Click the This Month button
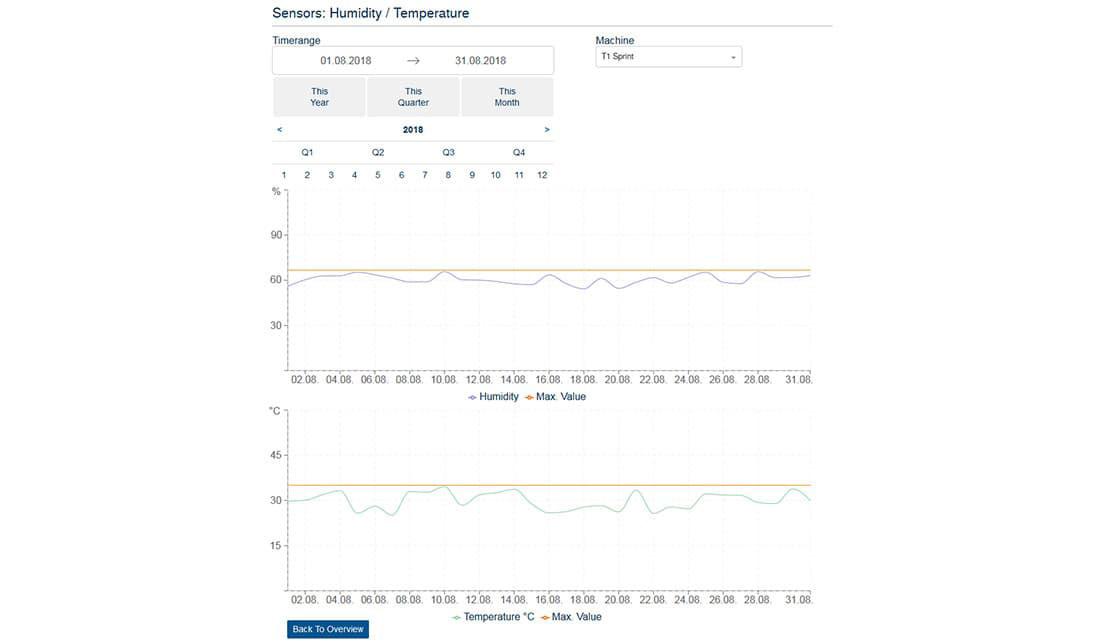This screenshot has height=641, width=1100. pos(507,97)
